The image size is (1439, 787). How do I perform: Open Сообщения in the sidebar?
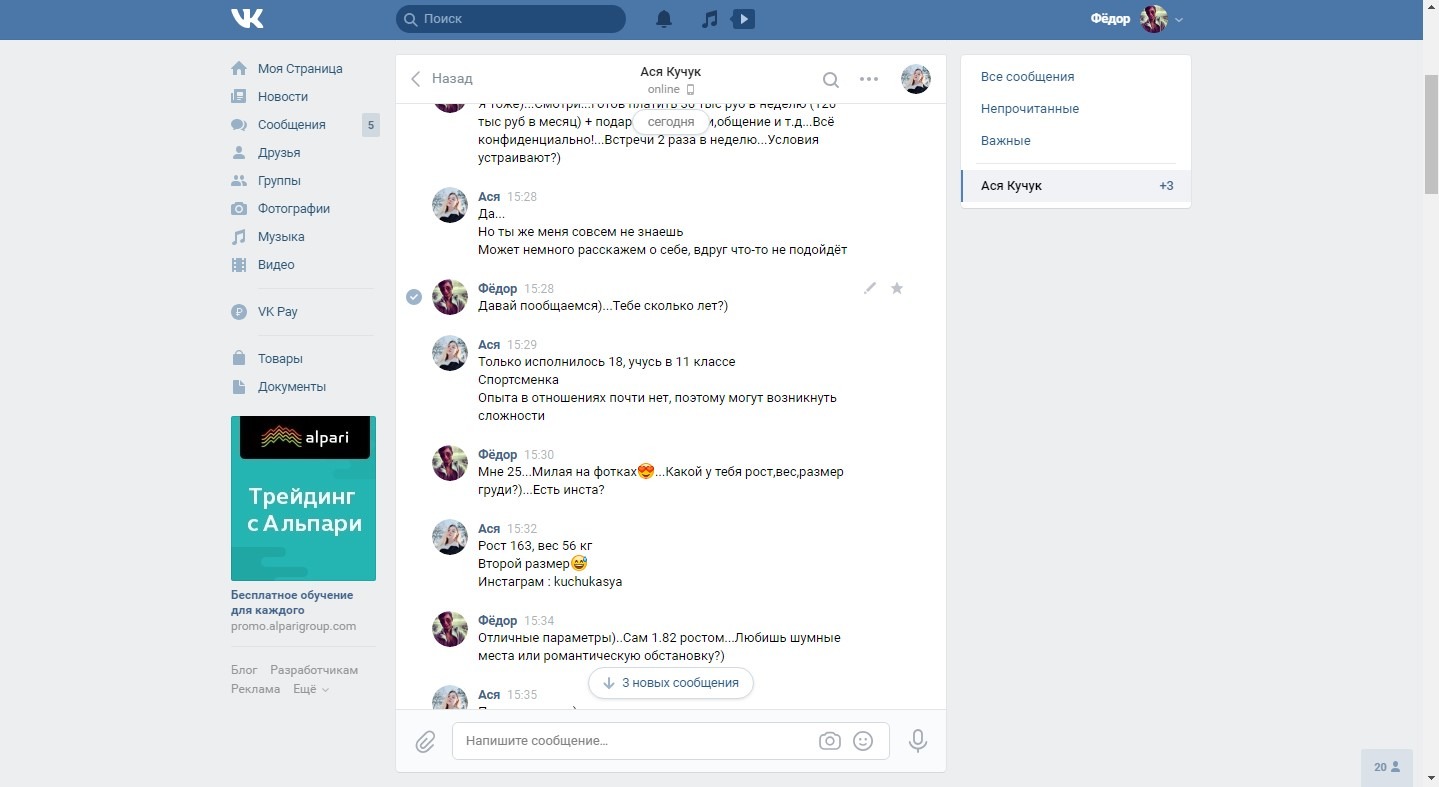pos(292,125)
